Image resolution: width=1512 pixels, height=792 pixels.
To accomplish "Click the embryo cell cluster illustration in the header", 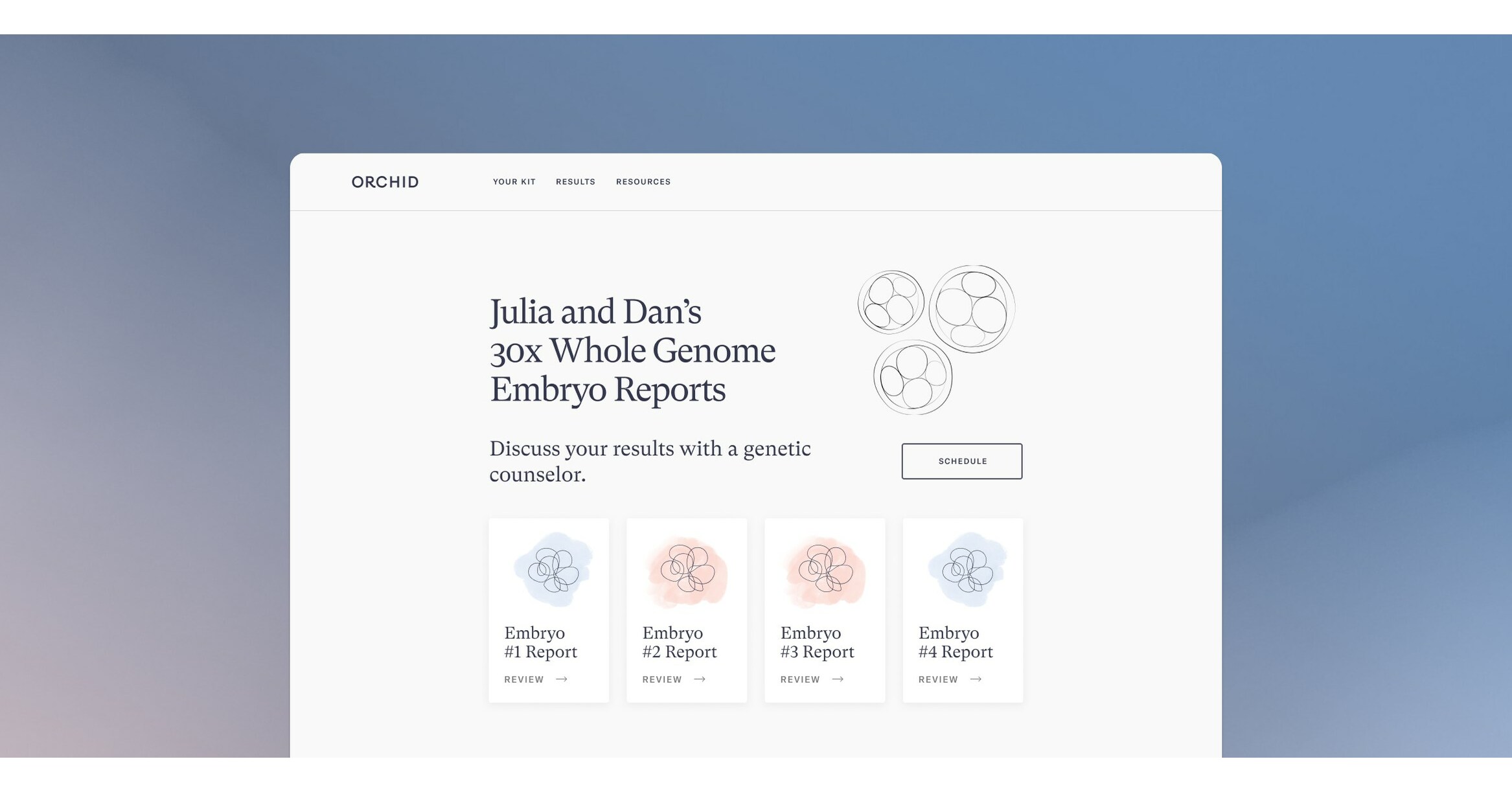I will click(936, 337).
